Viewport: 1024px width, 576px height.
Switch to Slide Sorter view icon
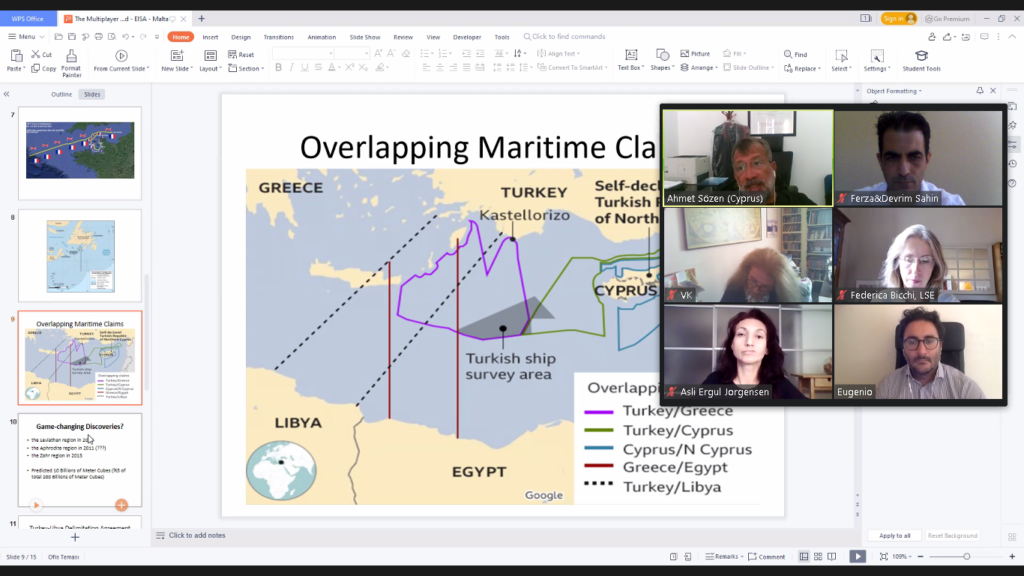[818, 556]
